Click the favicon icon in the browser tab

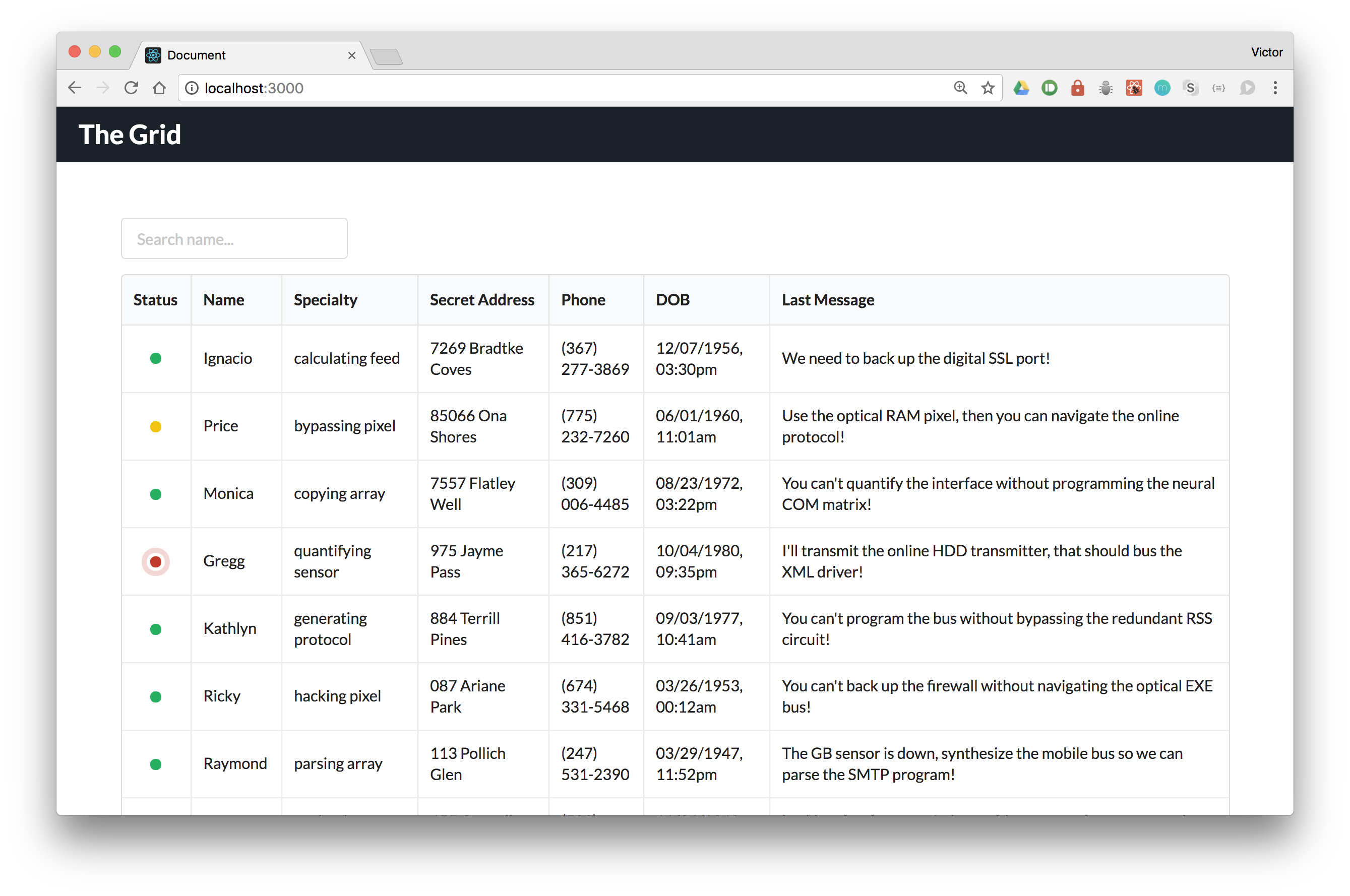(x=155, y=55)
